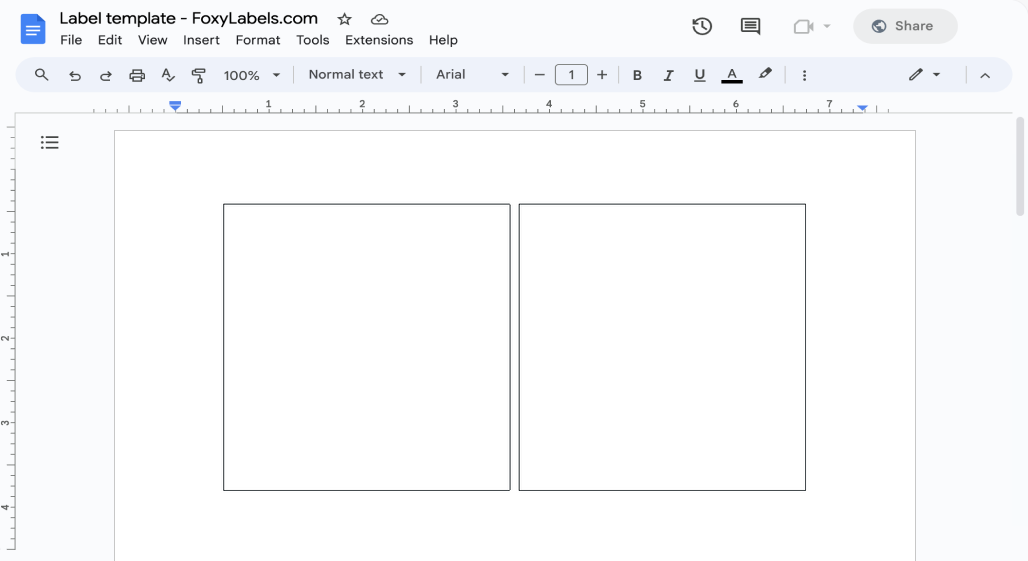Open the zoom level dropdown
1028x561 pixels.
252,75
